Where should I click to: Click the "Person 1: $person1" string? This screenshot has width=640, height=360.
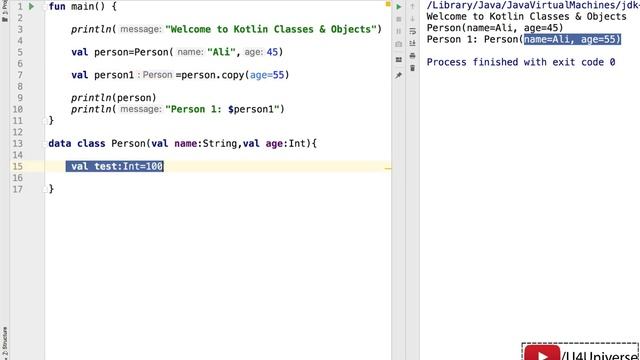point(222,109)
